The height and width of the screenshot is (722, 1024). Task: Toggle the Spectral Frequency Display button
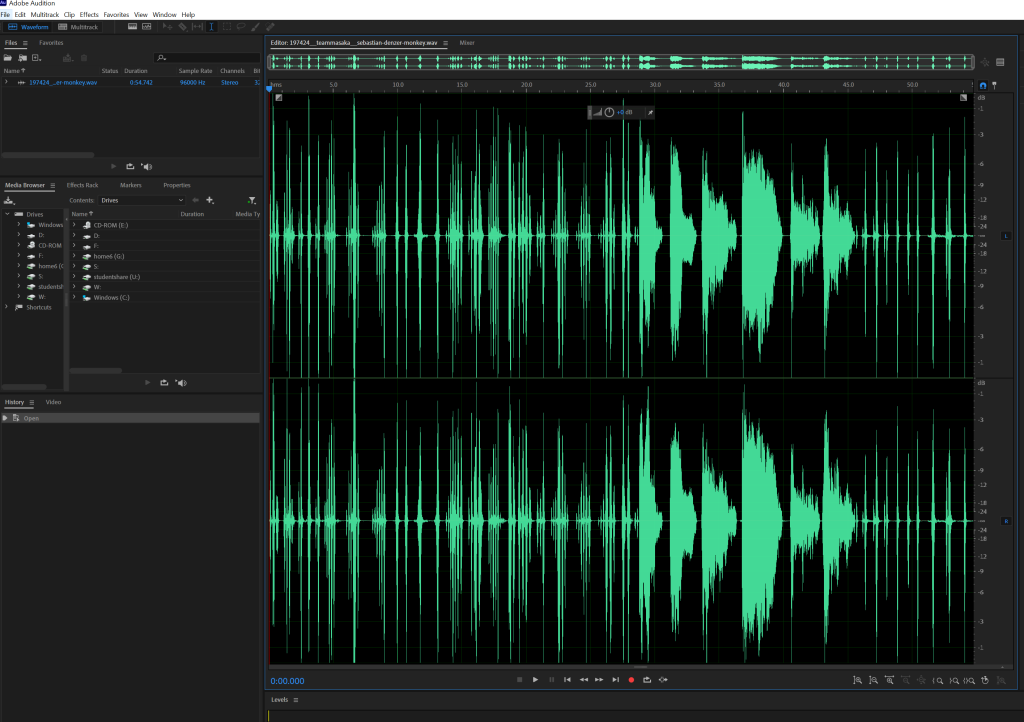(130, 26)
